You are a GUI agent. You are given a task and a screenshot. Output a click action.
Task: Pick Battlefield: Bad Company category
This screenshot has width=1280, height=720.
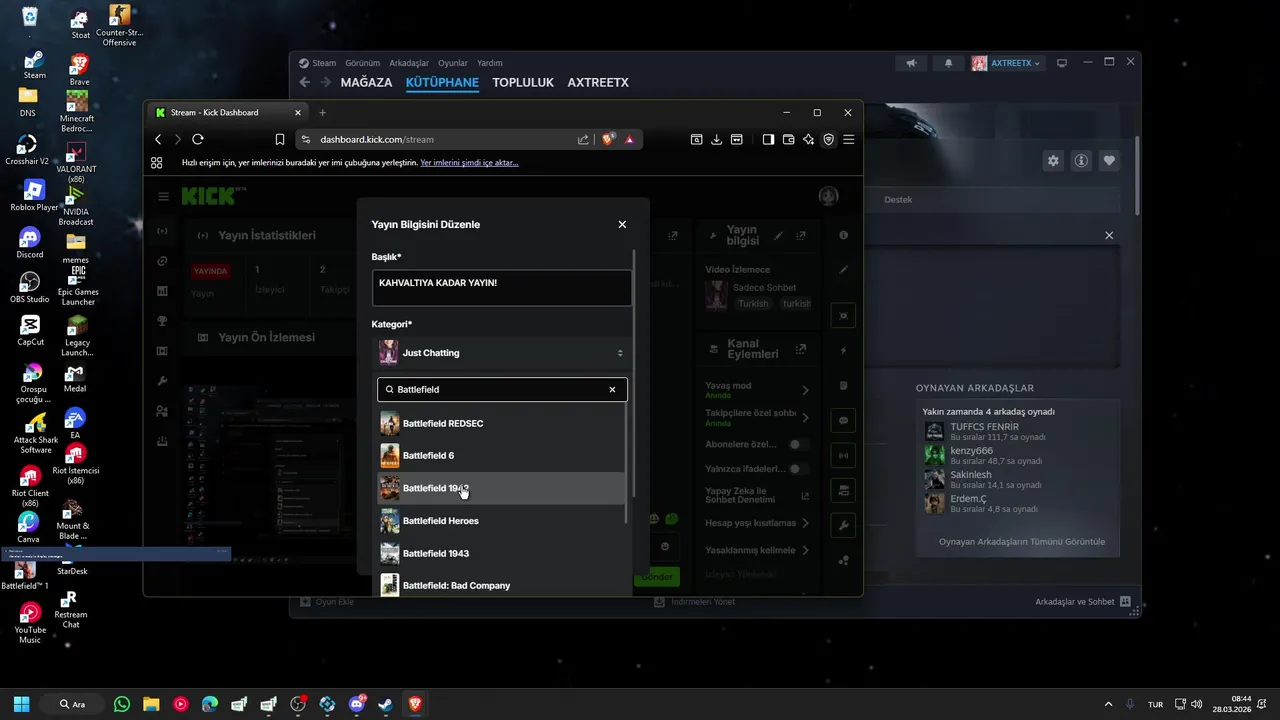[x=502, y=584]
